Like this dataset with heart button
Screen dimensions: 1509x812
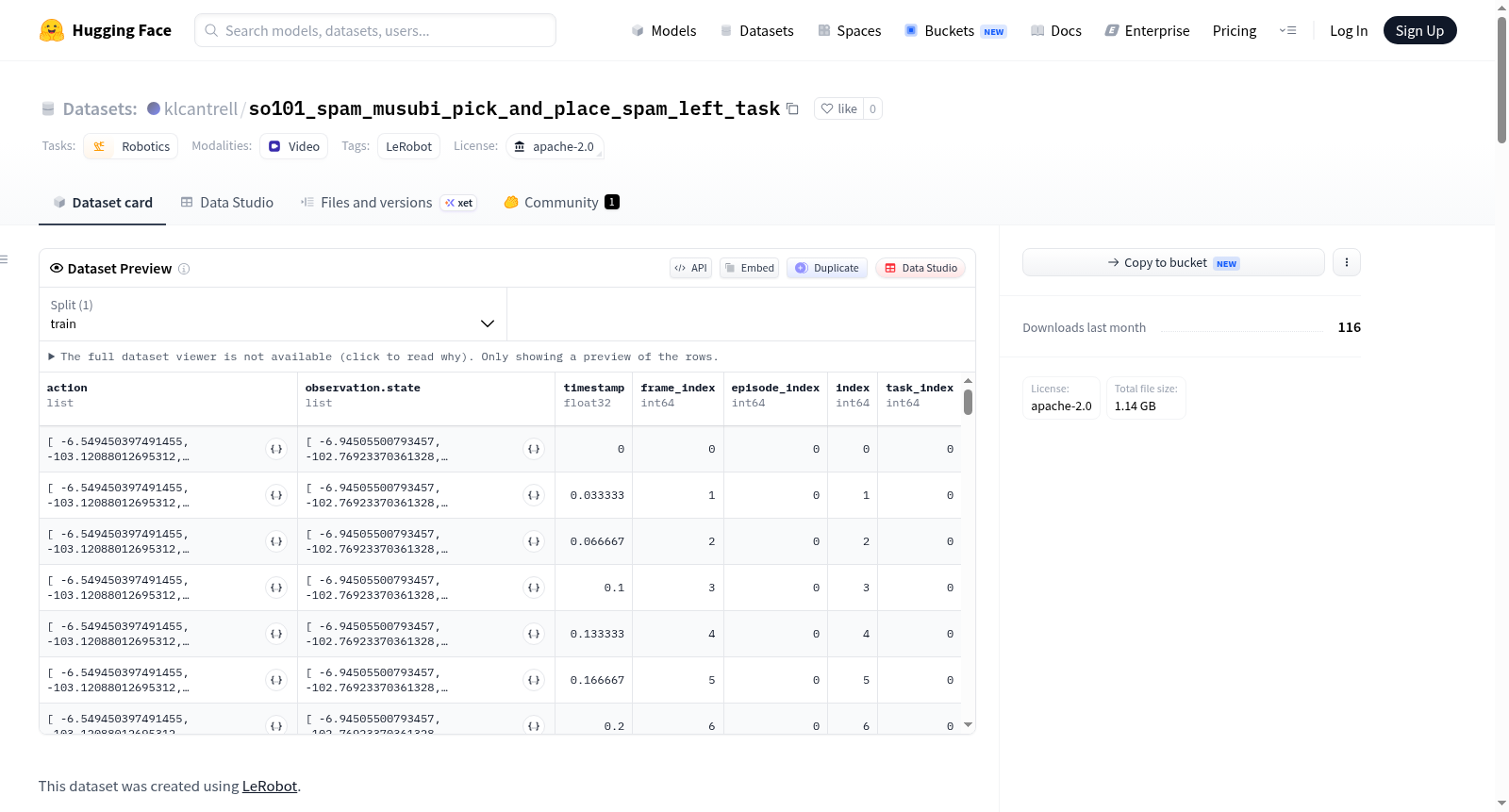point(838,108)
